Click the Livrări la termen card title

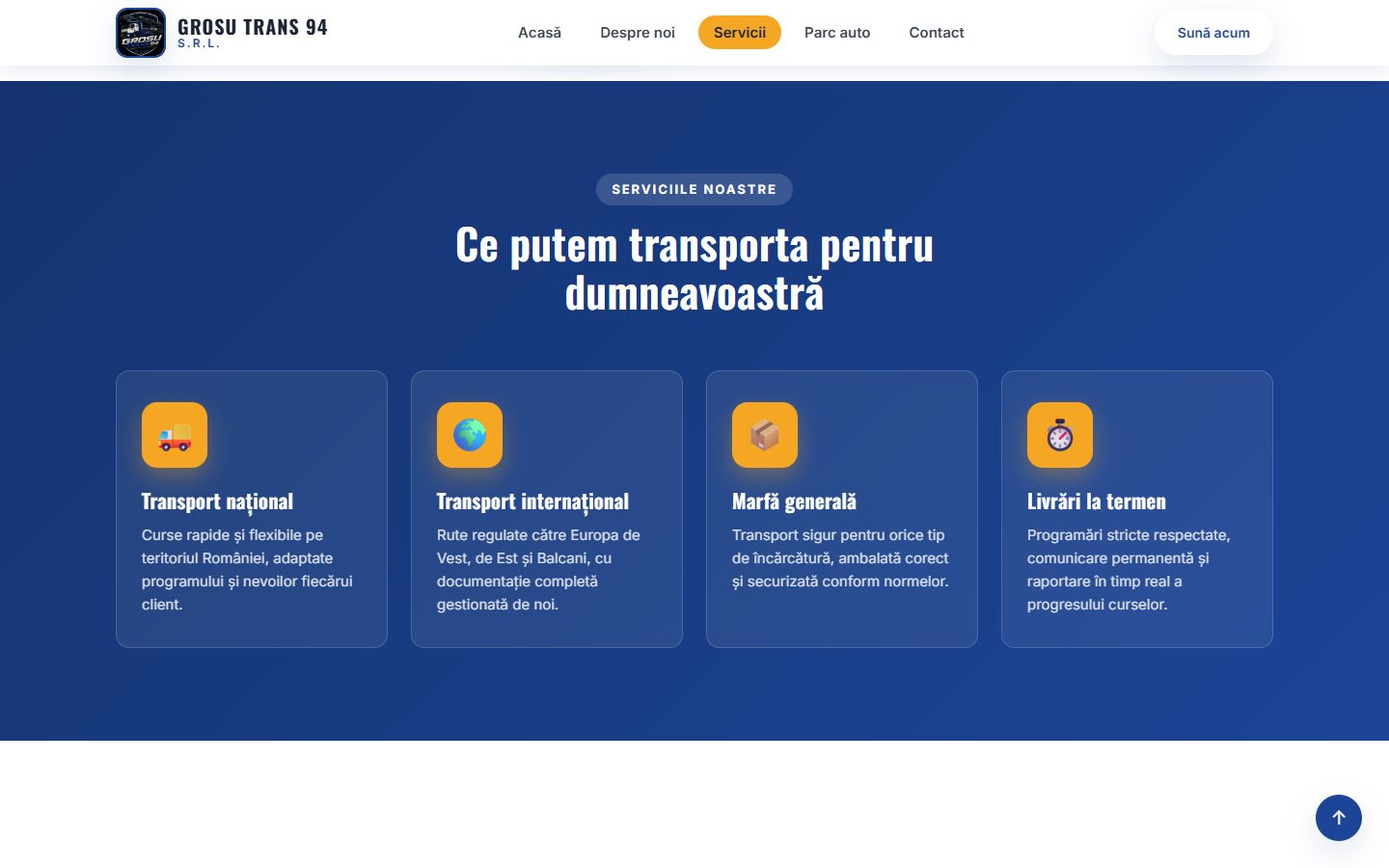point(1097,502)
